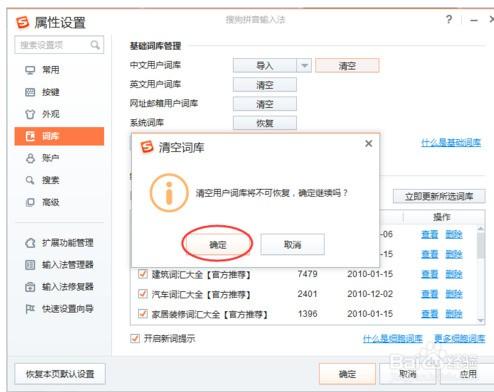This screenshot has height=392, width=494.
Task: Click the icon beside 输入法管理器
Action: pyautogui.click(x=30, y=265)
